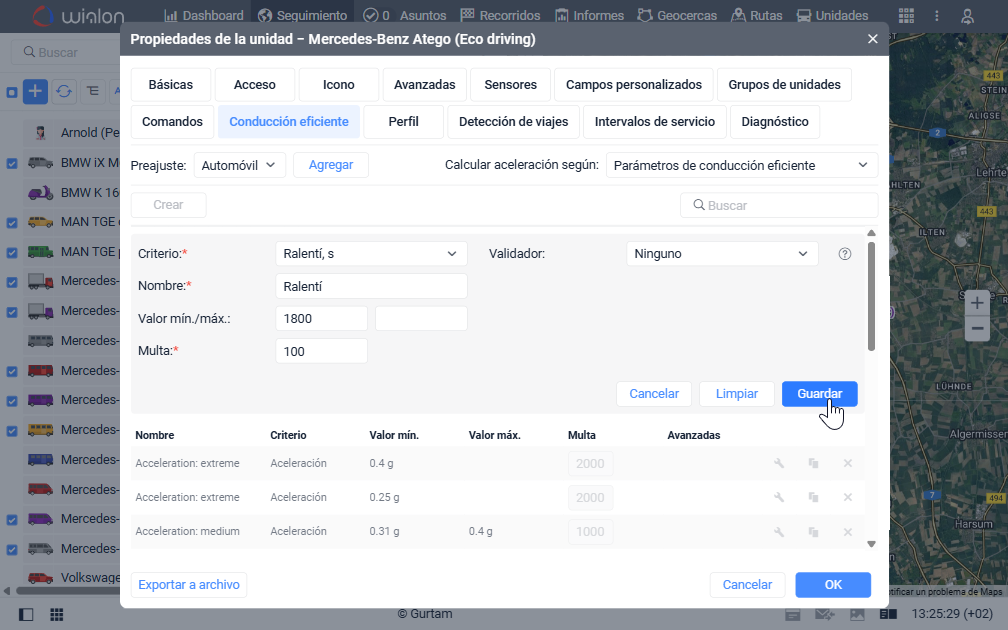Uncheck the first MAN TGE unit checkbox
The height and width of the screenshot is (630, 1008).
pos(12,222)
